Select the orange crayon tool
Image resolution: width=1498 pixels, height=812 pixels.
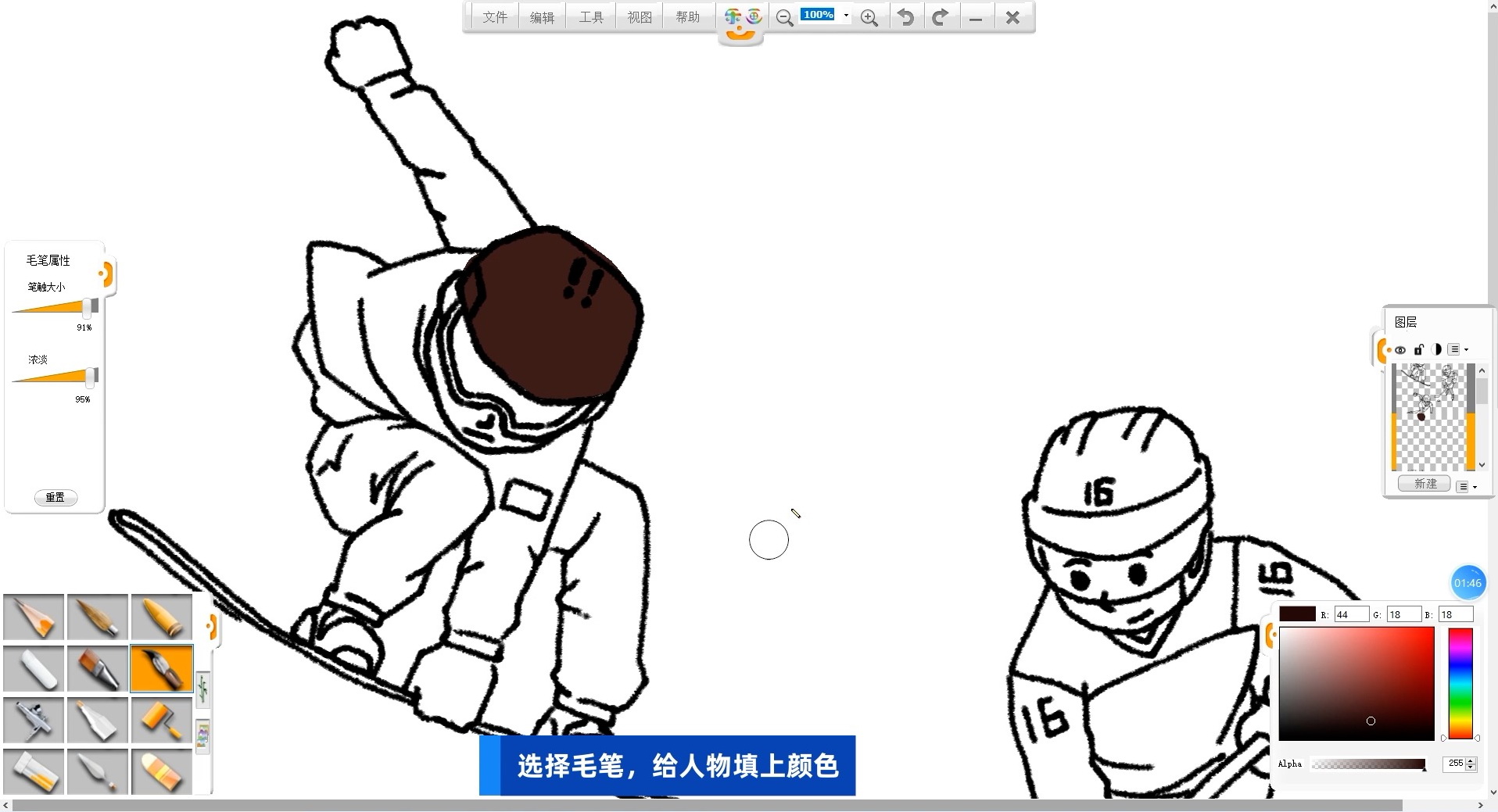[x=161, y=617]
